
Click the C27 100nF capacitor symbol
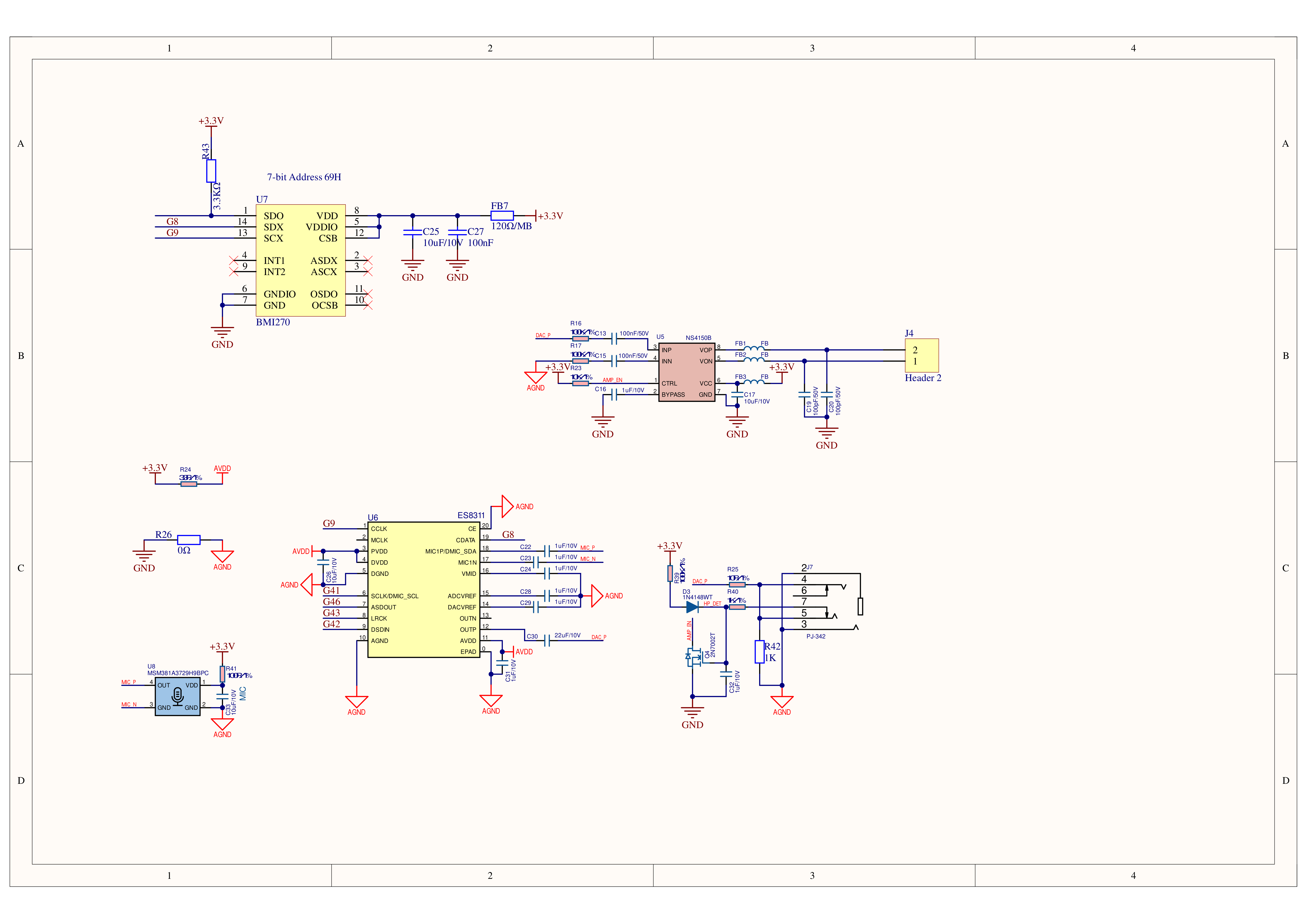(x=457, y=232)
